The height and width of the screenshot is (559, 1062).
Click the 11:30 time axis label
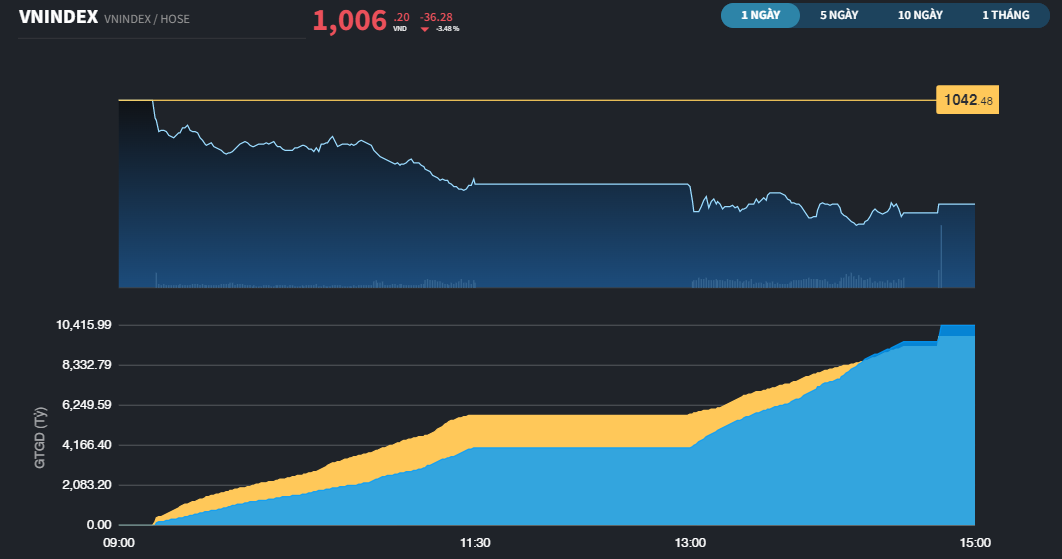coord(474,543)
